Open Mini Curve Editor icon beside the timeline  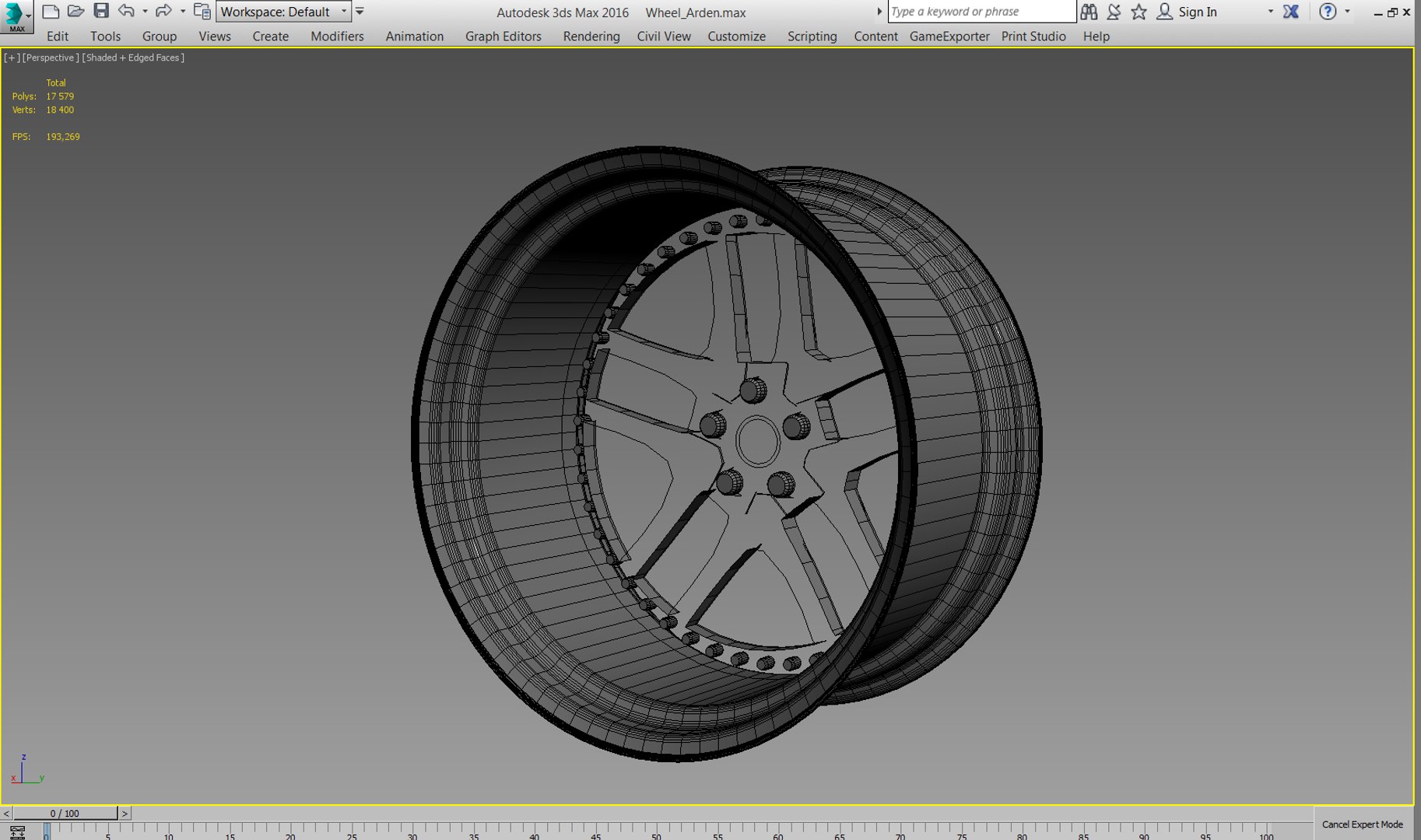click(x=17, y=832)
